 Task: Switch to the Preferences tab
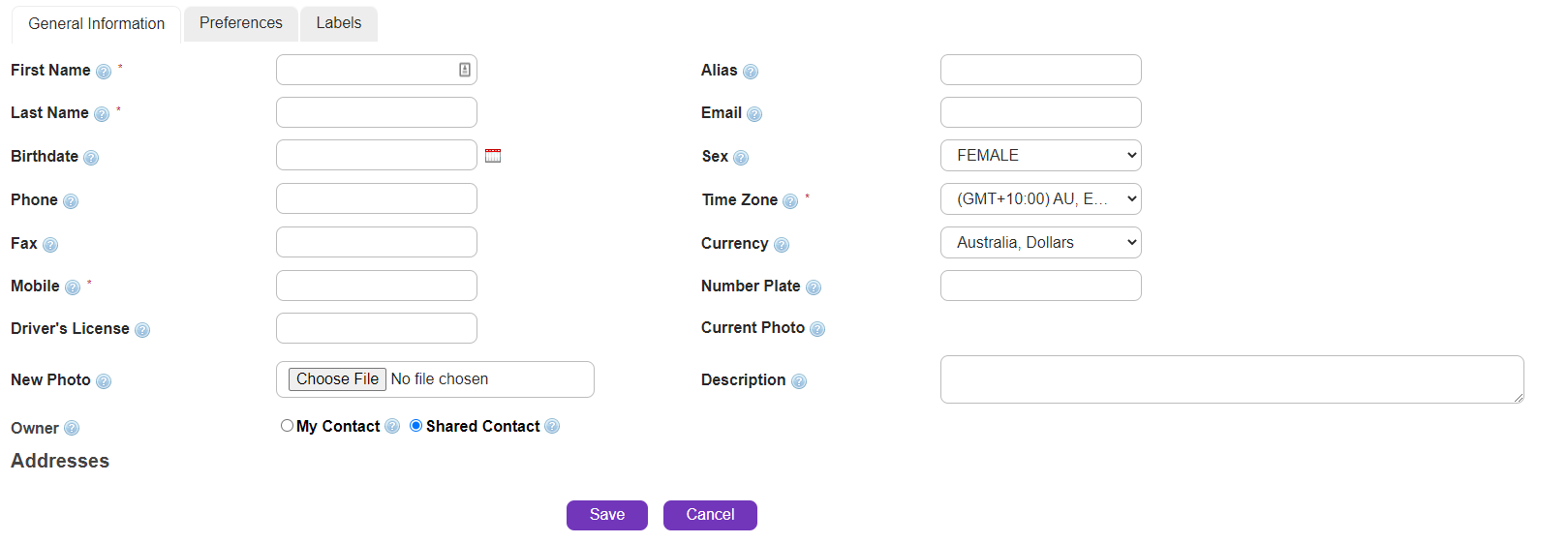[241, 23]
